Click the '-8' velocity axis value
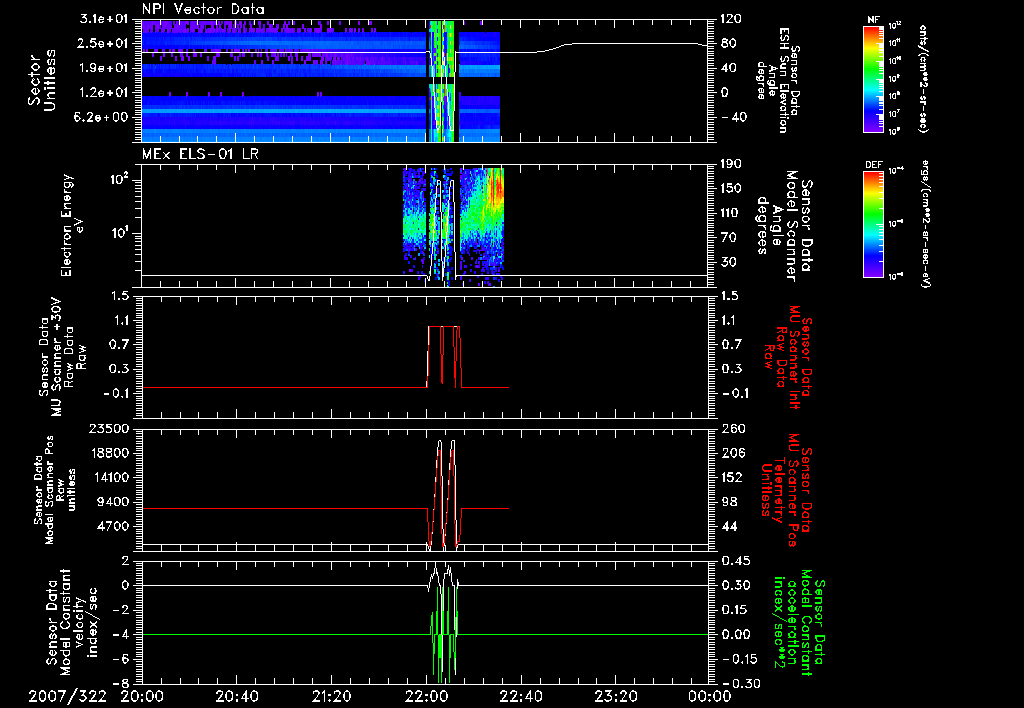Image resolution: width=1024 pixels, height=708 pixels. (x=120, y=684)
